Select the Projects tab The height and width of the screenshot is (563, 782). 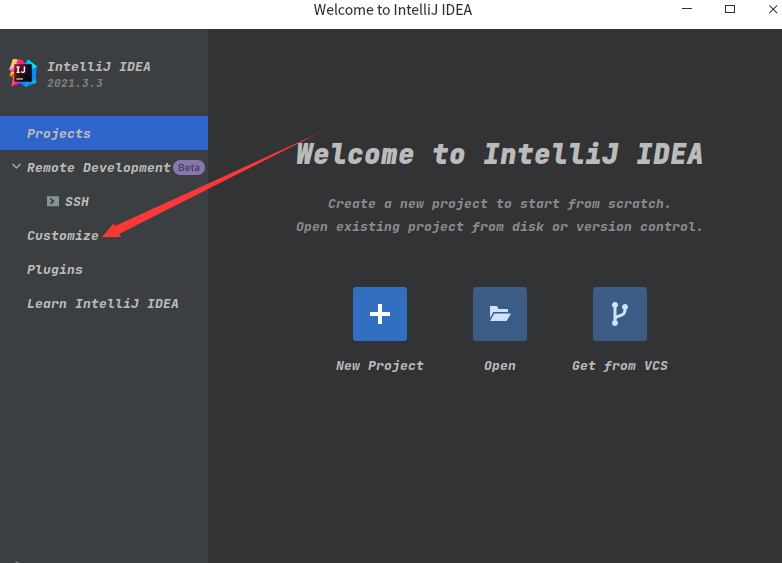click(104, 133)
